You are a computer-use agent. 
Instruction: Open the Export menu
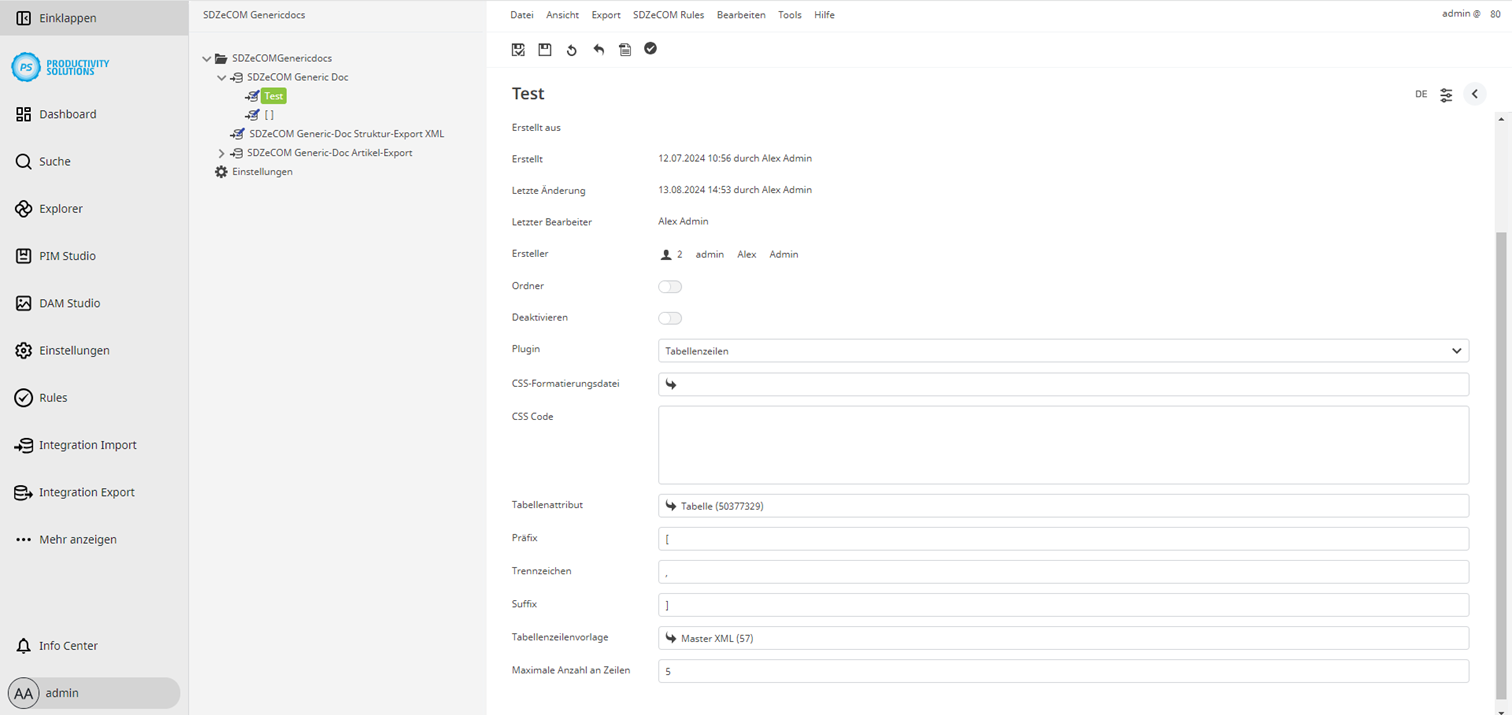(x=605, y=14)
